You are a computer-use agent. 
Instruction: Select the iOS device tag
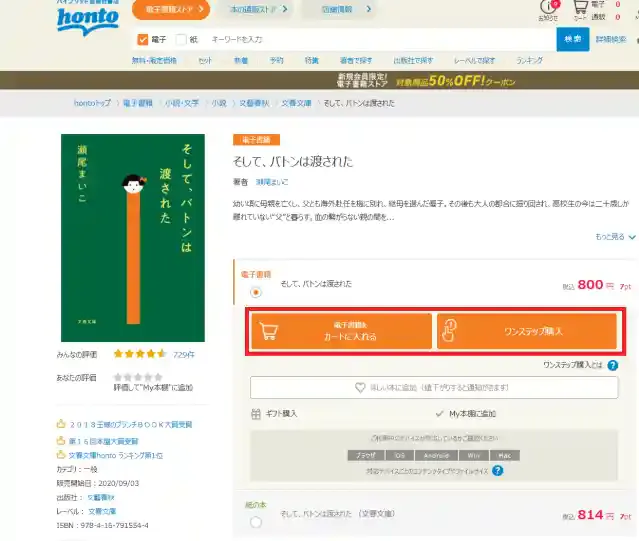(x=400, y=455)
